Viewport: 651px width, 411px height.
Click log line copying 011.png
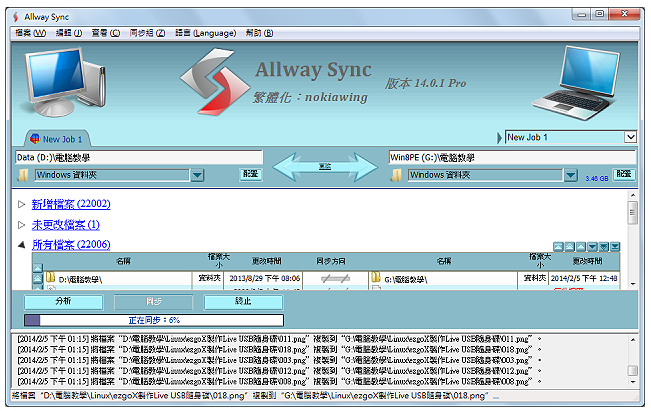click(x=279, y=339)
